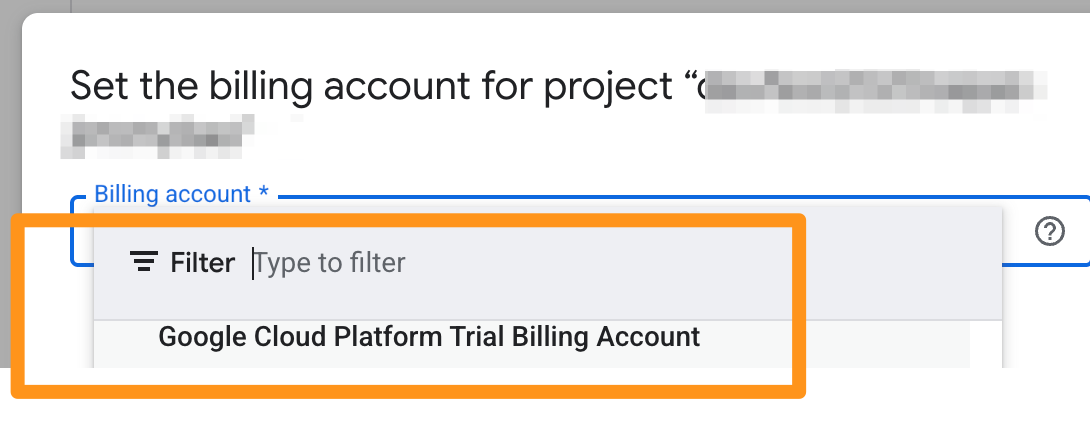Image resolution: width=1090 pixels, height=440 pixels.
Task: Select Google Cloud Platform Trial Billing Account
Action: click(429, 337)
